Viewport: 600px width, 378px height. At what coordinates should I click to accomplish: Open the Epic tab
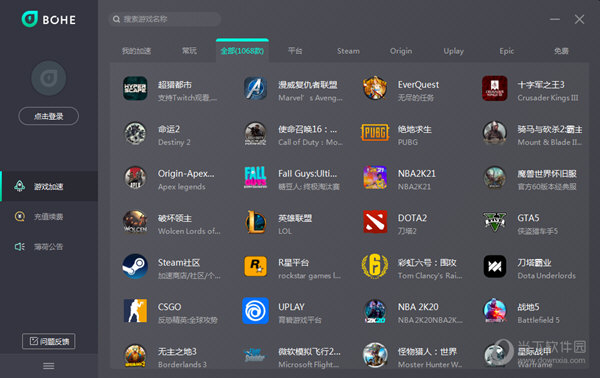coord(507,51)
